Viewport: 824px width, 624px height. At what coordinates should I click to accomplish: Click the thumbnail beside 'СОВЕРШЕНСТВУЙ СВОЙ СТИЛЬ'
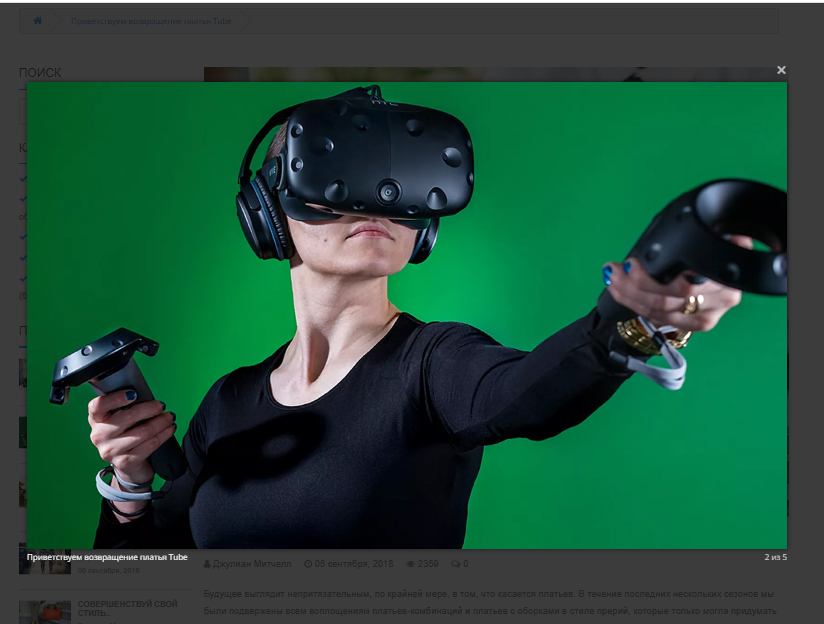point(45,611)
